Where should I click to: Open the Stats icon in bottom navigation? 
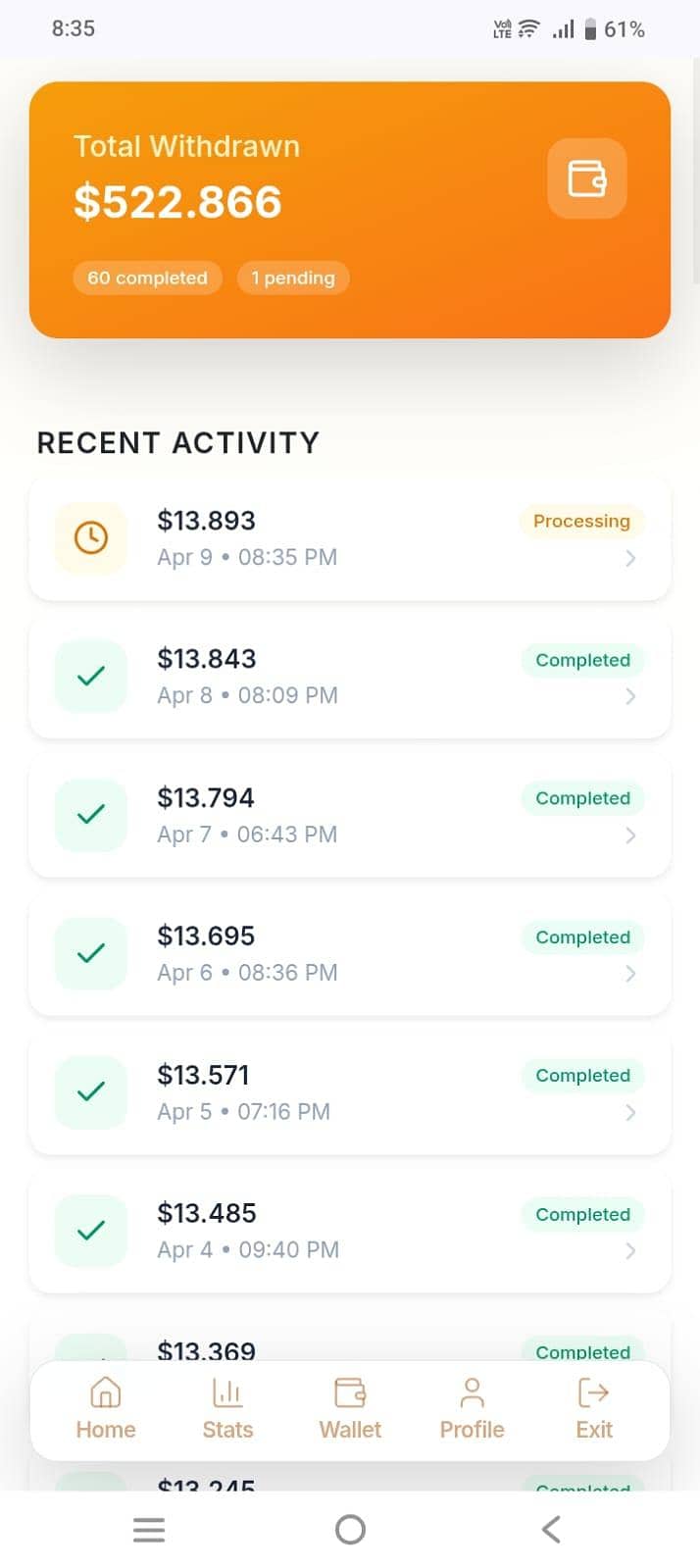tap(226, 1409)
